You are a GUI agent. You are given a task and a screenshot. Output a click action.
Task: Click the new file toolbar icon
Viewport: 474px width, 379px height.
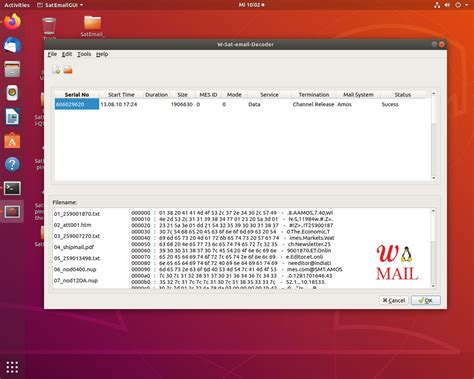(x=56, y=70)
